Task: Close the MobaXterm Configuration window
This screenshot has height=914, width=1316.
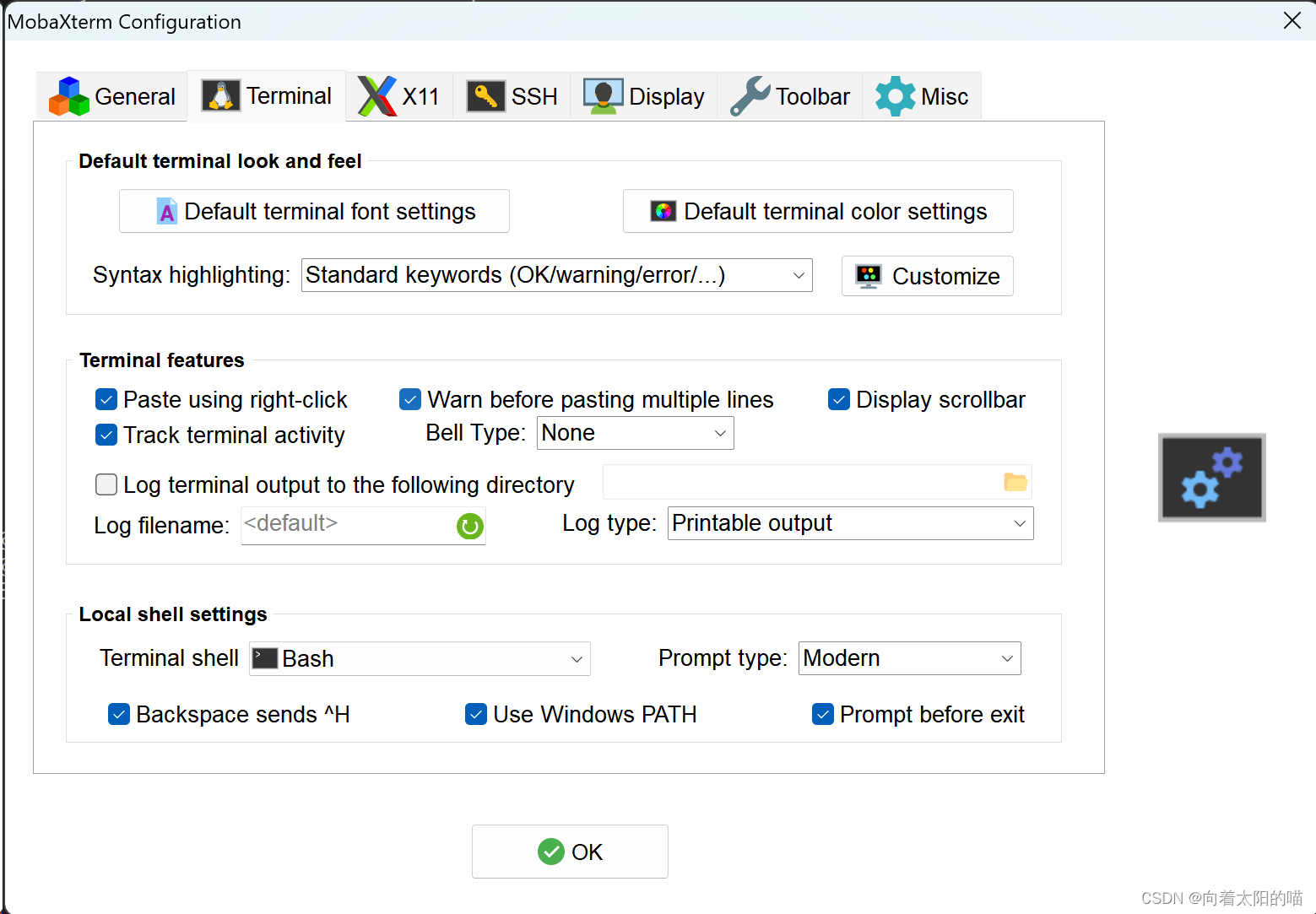Action: point(1292,20)
